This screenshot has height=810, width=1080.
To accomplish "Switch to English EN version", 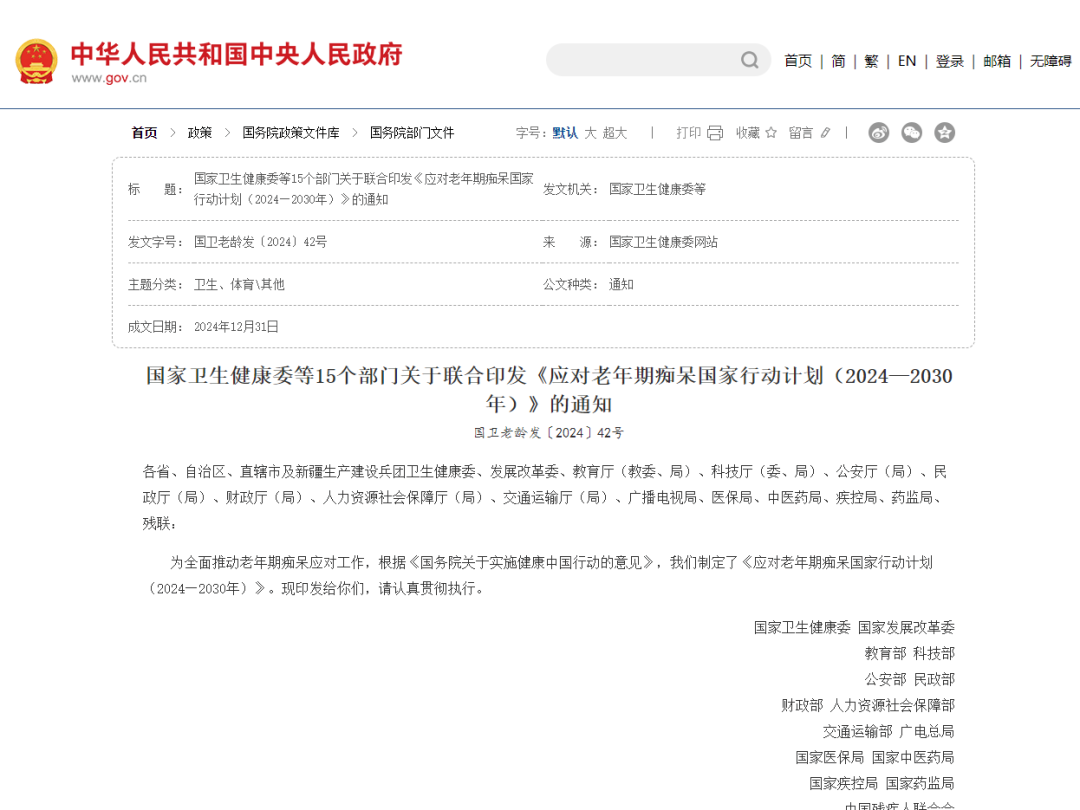I will coord(907,61).
